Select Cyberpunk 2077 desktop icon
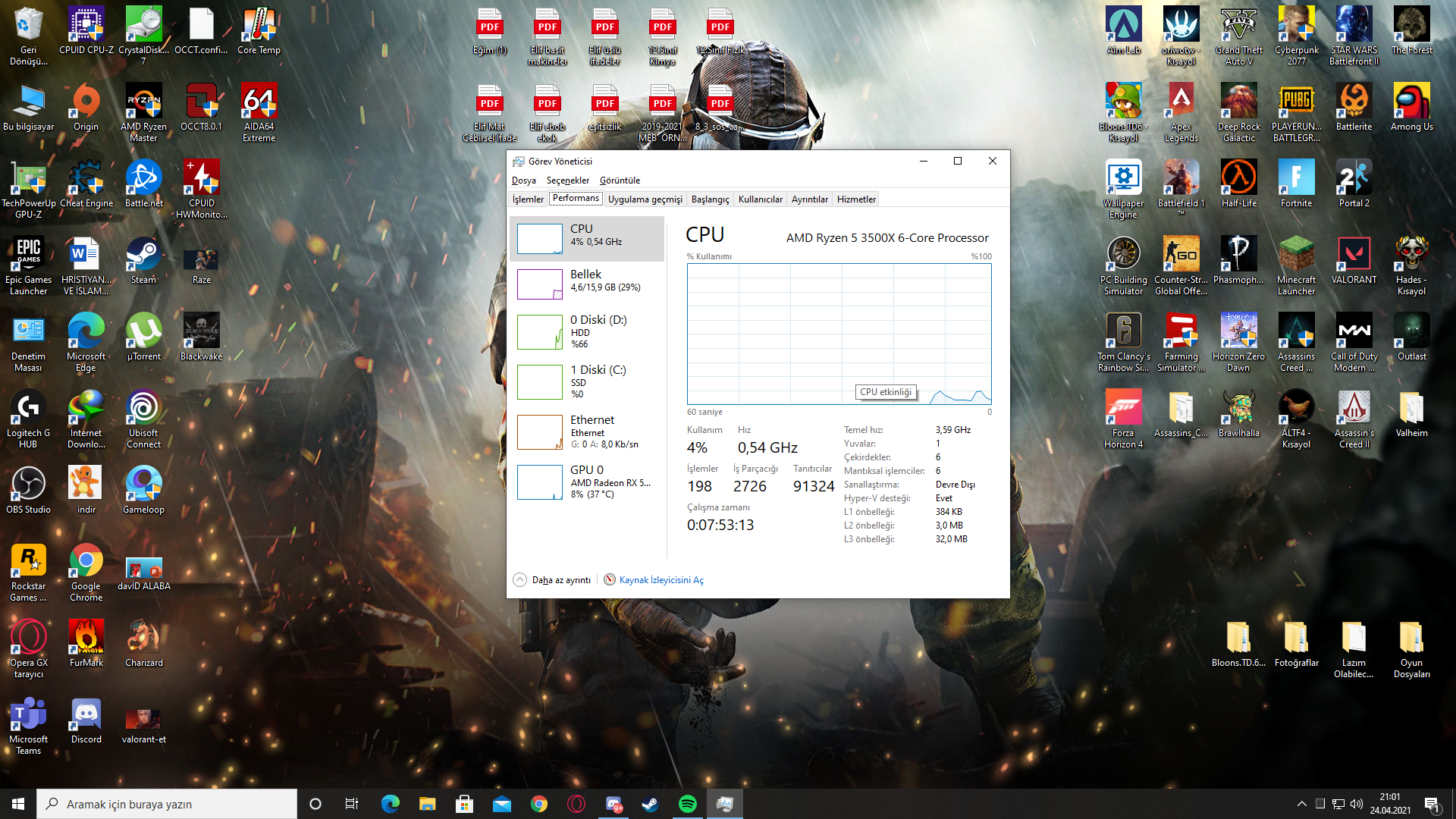The width and height of the screenshot is (1456, 819). [x=1296, y=36]
